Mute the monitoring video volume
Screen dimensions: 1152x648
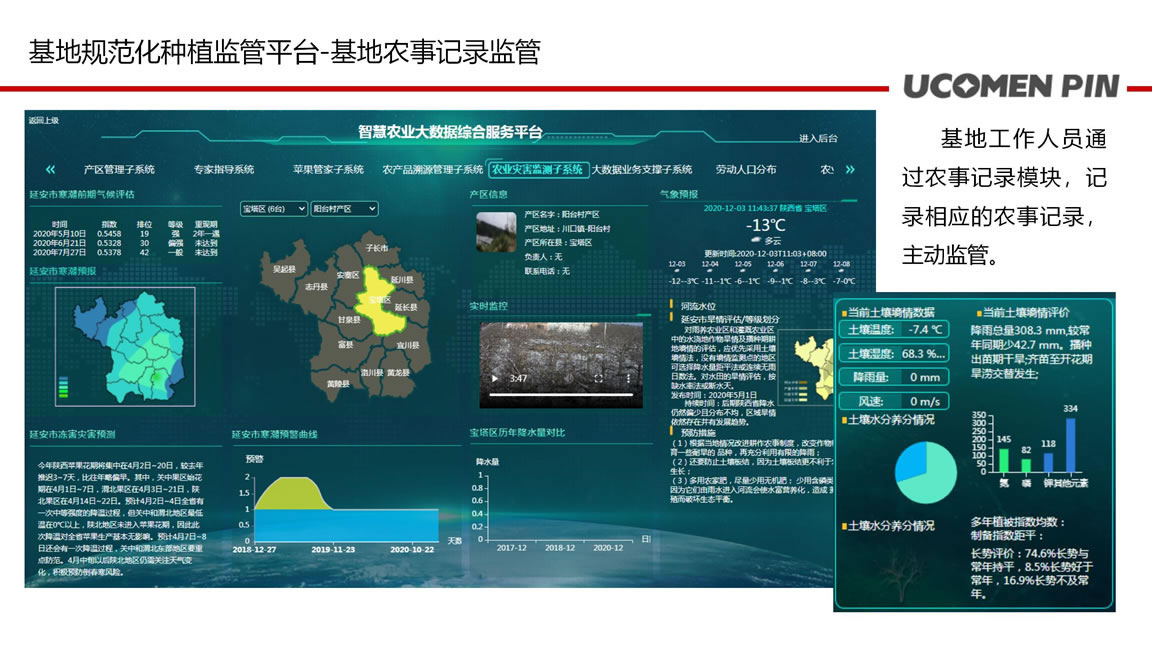tap(569, 378)
